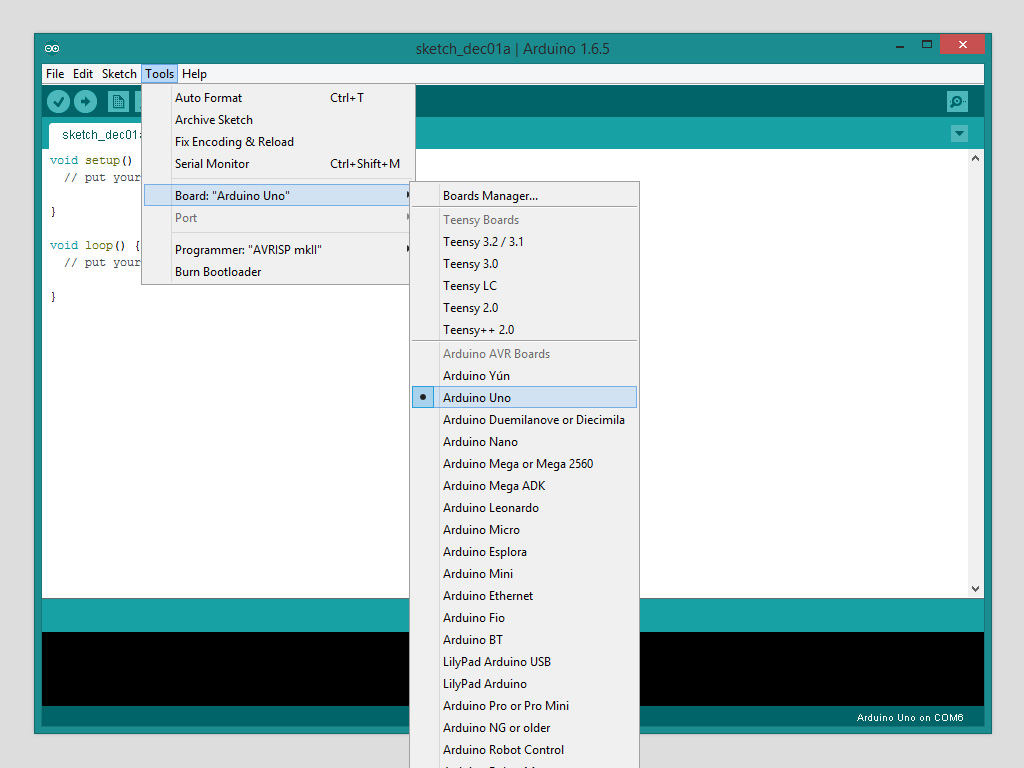Pick the Arduino Leonardo board
Screen dimensions: 1024x768
(x=524, y=507)
